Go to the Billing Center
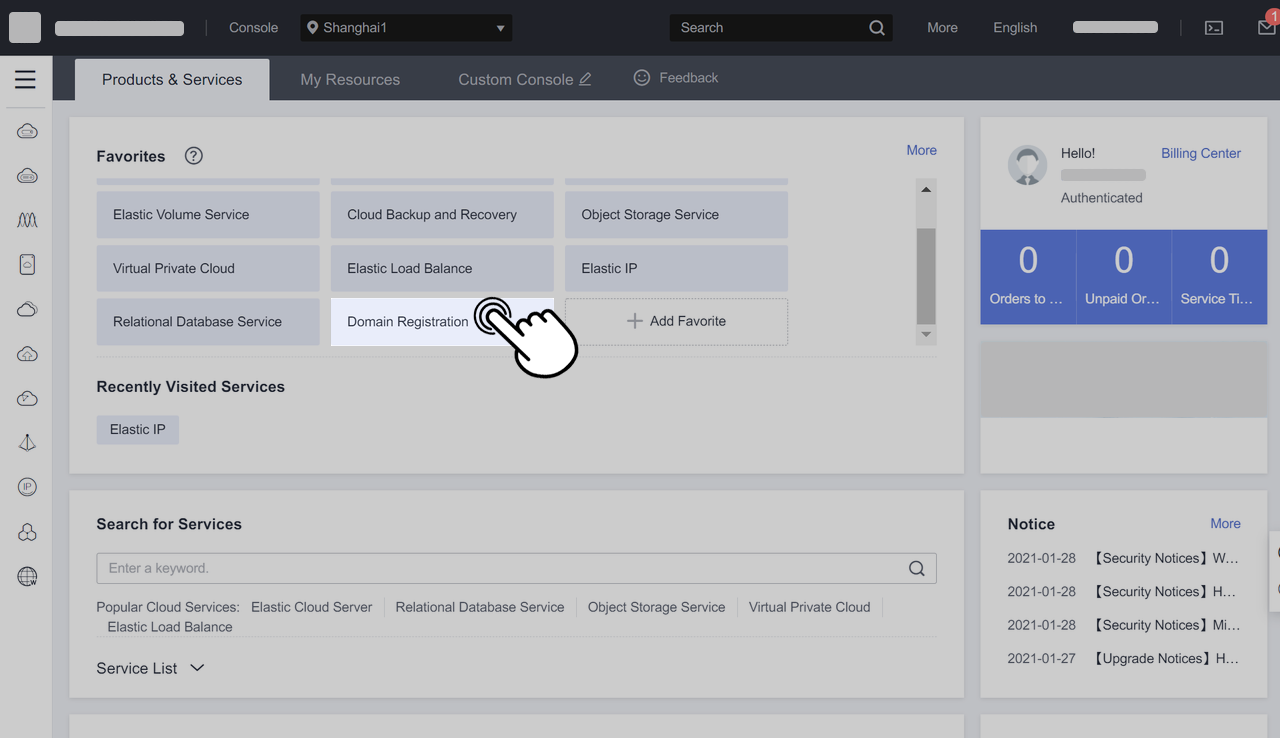The width and height of the screenshot is (1280, 738). tap(1200, 153)
